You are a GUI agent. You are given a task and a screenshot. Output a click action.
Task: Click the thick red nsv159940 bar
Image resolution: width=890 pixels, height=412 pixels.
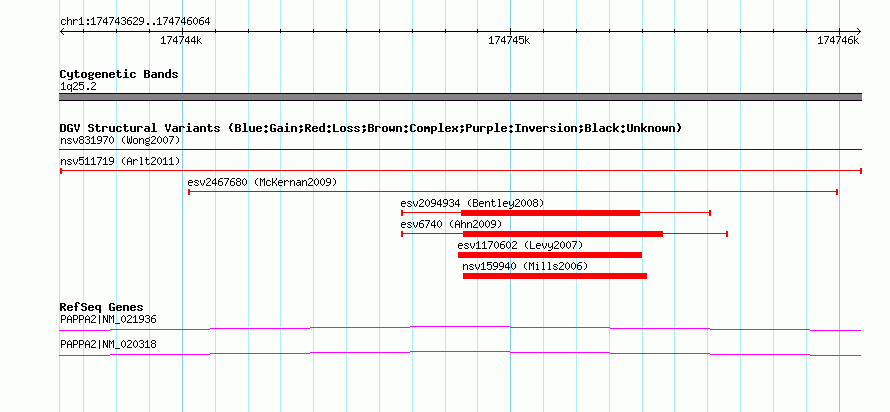[555, 276]
